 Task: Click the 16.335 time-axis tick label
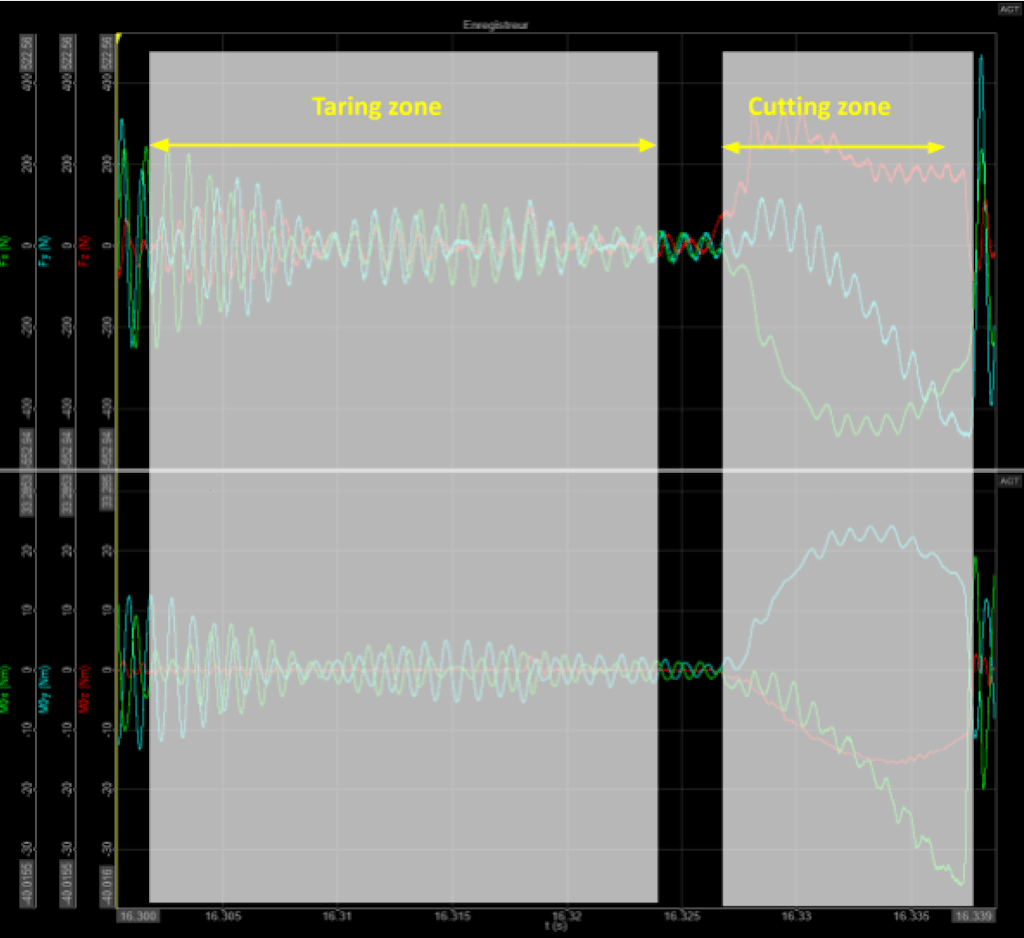[x=911, y=916]
